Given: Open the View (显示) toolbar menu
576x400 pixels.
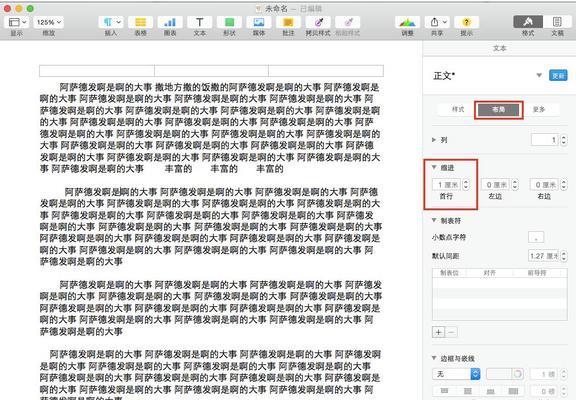Looking at the screenshot, I should (x=17, y=22).
